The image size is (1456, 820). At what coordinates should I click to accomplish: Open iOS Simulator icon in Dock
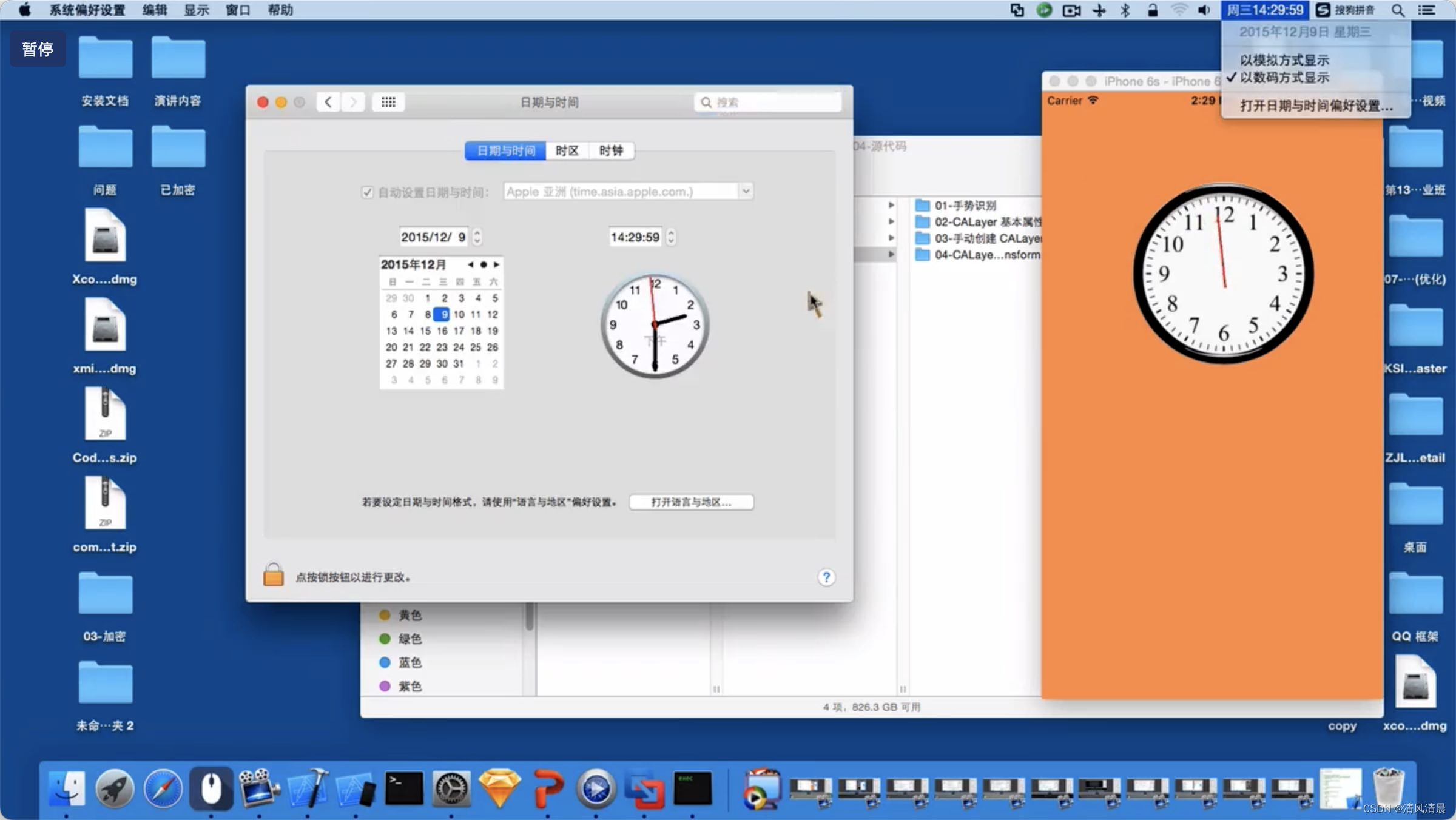coord(356,788)
